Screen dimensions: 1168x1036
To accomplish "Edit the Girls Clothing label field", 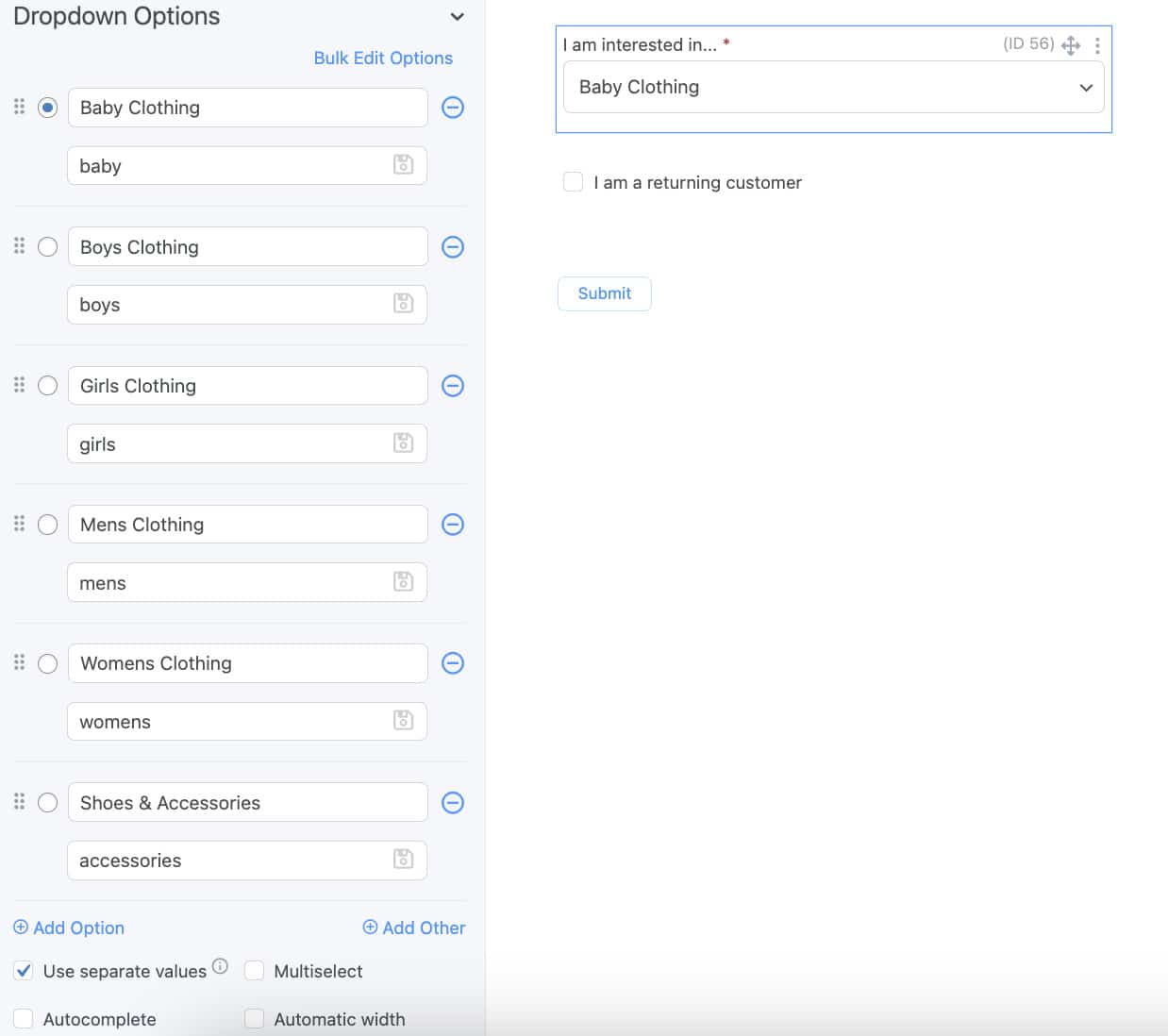I will pyautogui.click(x=248, y=386).
